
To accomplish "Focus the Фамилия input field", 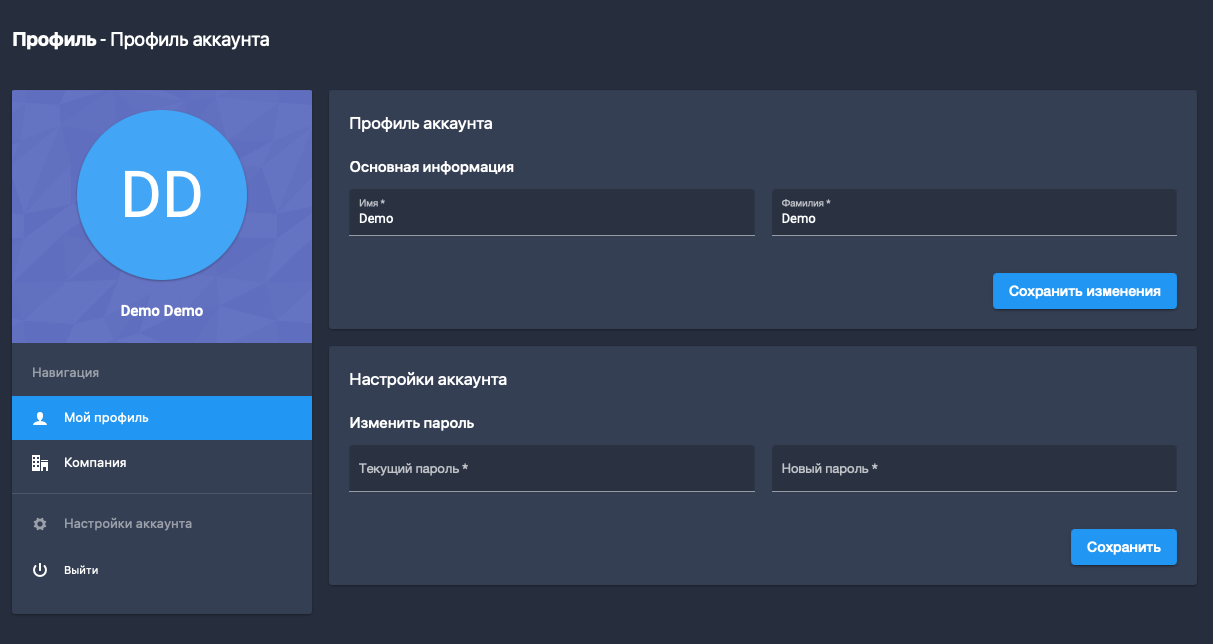I will click(x=973, y=218).
